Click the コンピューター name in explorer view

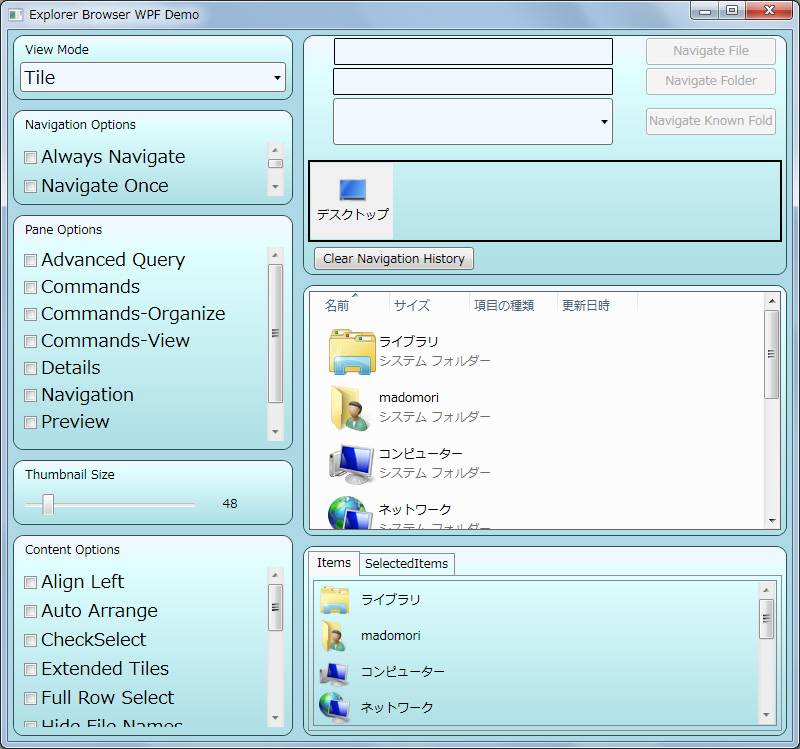coord(420,454)
